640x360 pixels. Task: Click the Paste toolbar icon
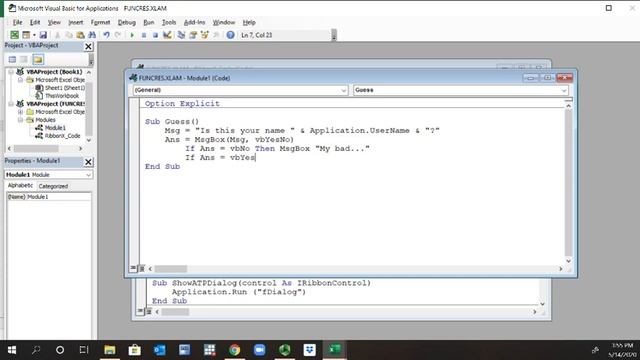80,35
